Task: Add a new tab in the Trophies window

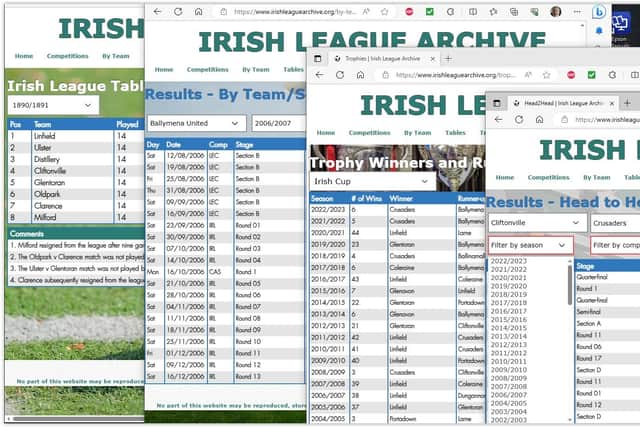Action: tap(448, 59)
